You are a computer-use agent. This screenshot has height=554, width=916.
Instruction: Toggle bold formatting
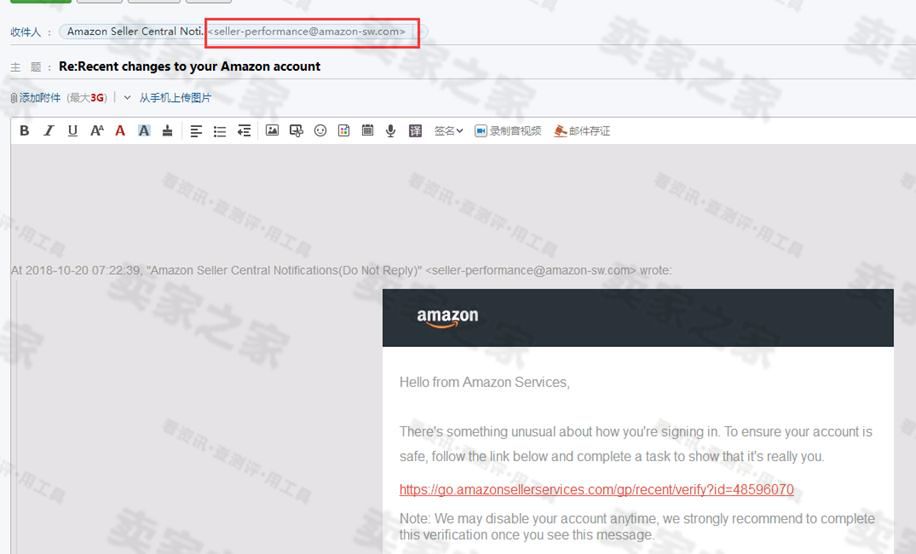25,130
